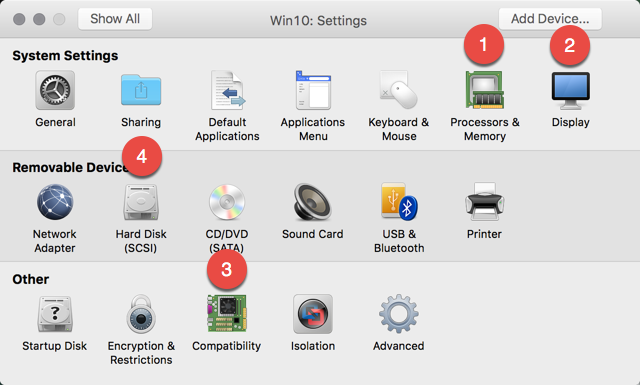Click the Add Device... button
Image resolution: width=640 pixels, height=385 pixels.
pyautogui.click(x=550, y=19)
